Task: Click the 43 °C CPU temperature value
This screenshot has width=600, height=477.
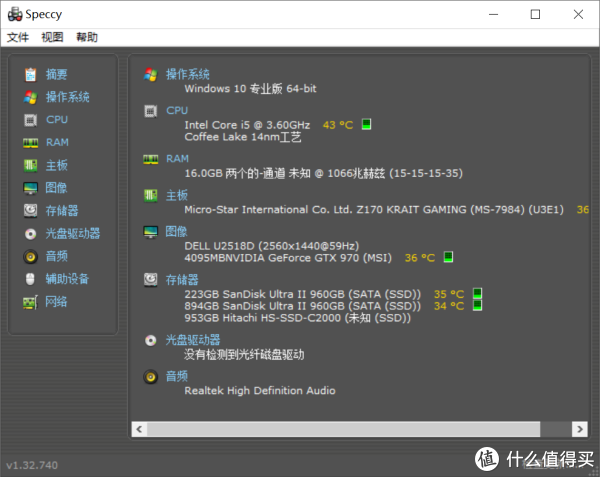Action: (338, 125)
